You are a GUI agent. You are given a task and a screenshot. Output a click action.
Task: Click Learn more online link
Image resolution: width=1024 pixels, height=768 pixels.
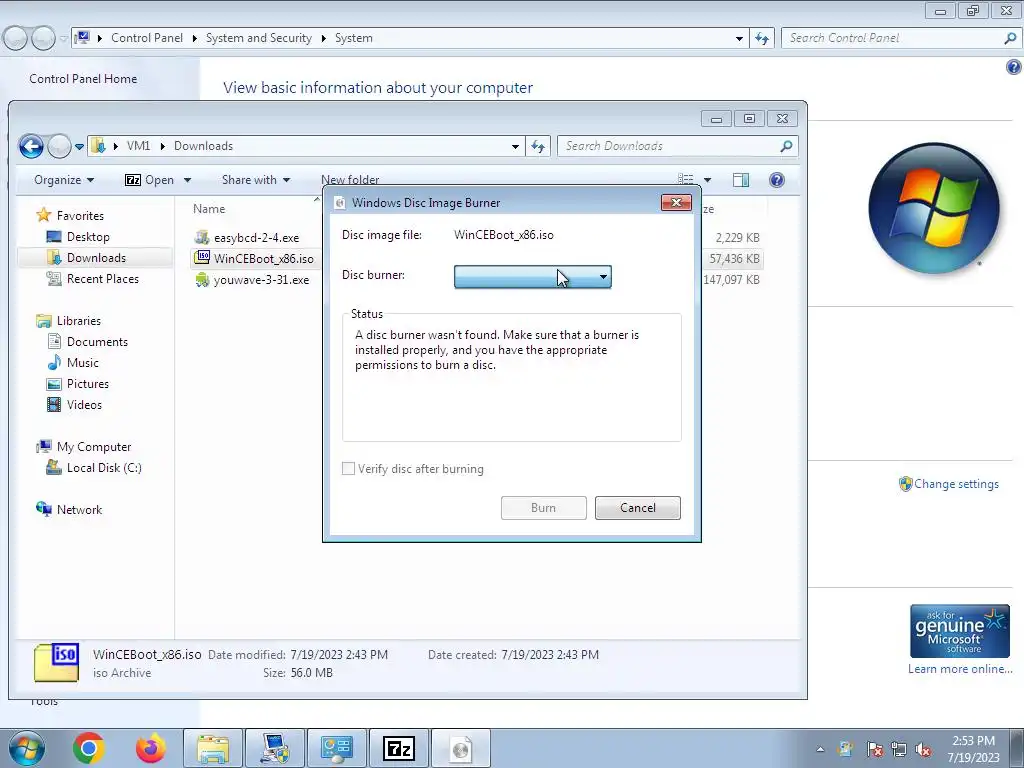tap(960, 669)
